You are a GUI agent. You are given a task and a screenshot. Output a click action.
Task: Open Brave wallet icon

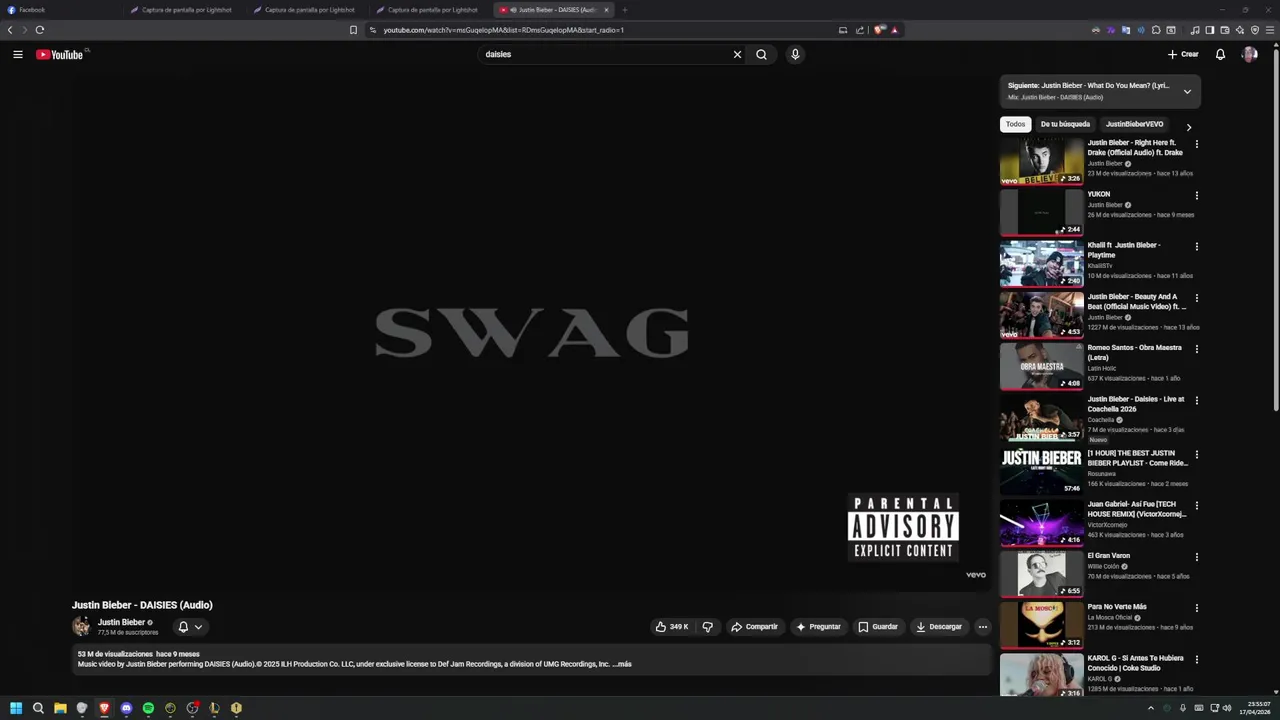(1225, 30)
